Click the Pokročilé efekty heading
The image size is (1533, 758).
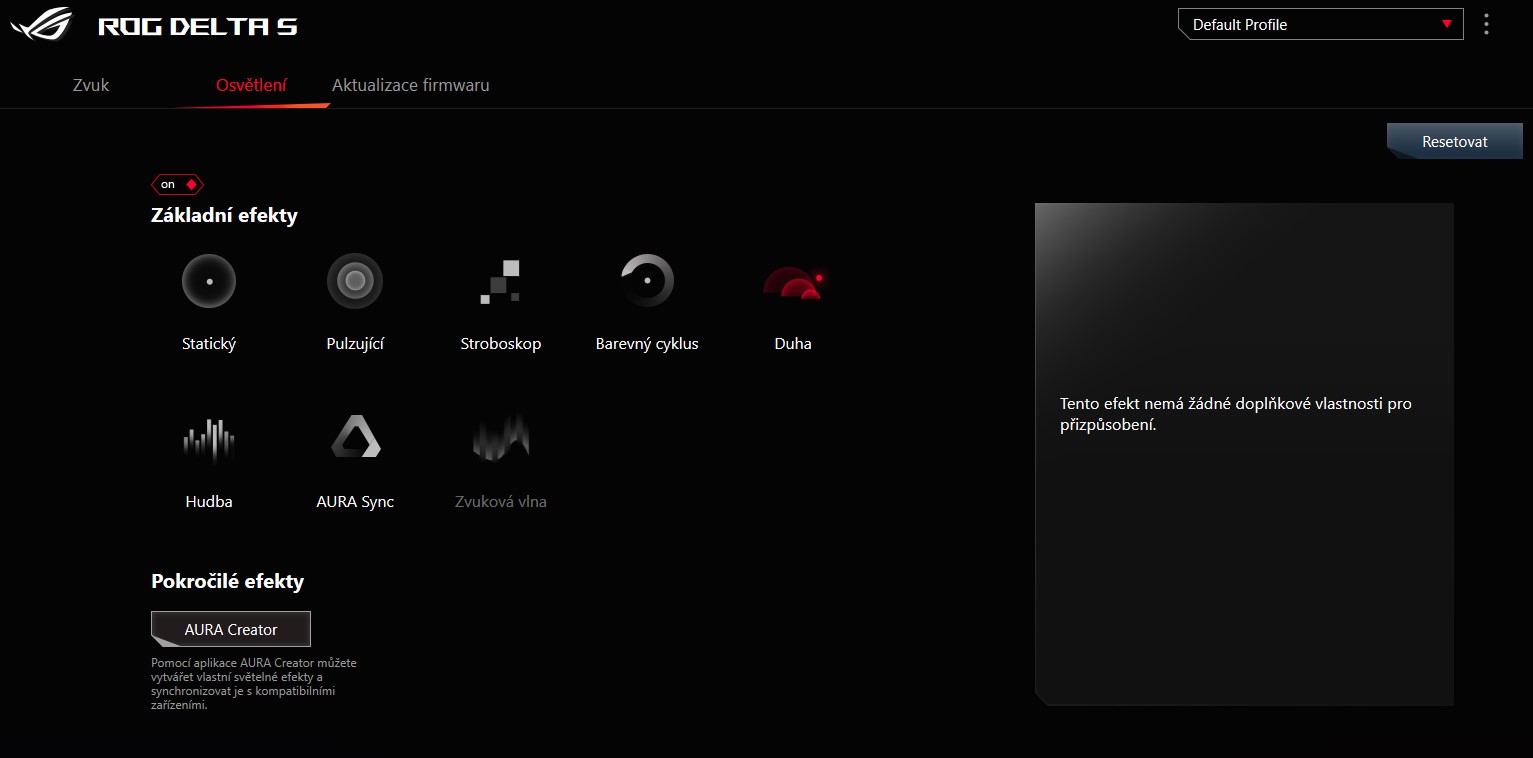(x=227, y=581)
